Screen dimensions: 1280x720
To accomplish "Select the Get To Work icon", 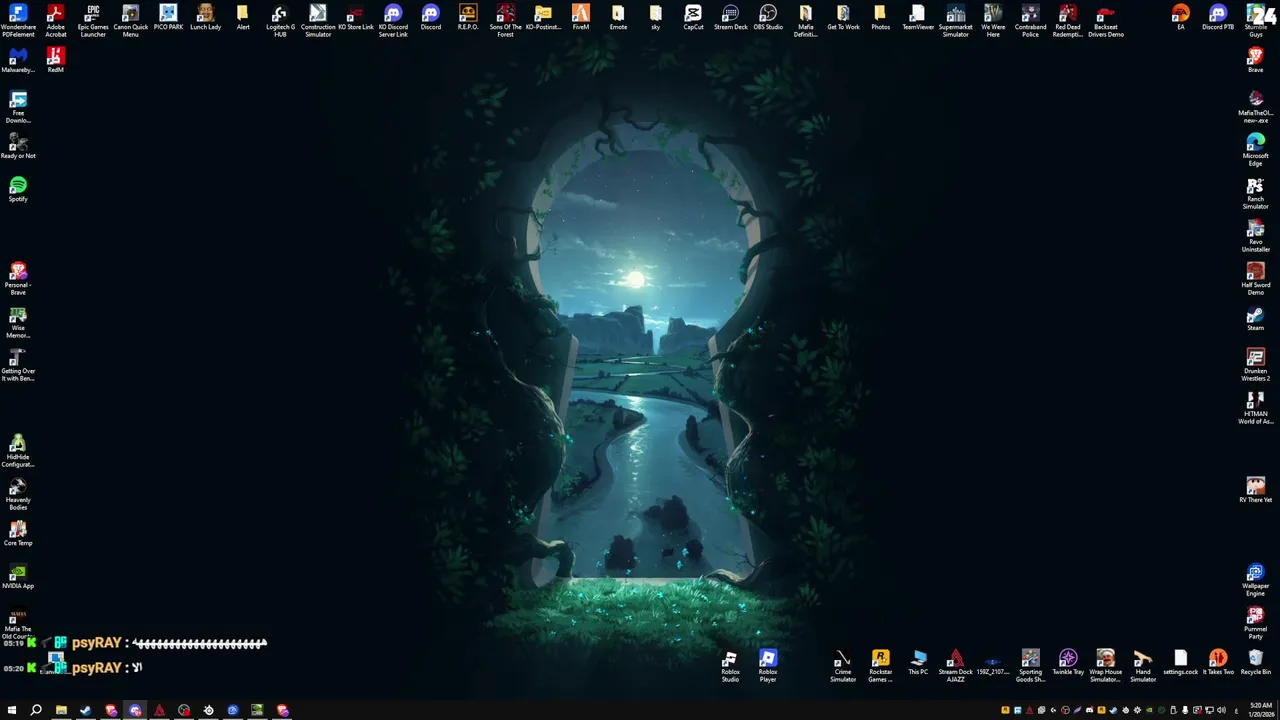I will (843, 18).
